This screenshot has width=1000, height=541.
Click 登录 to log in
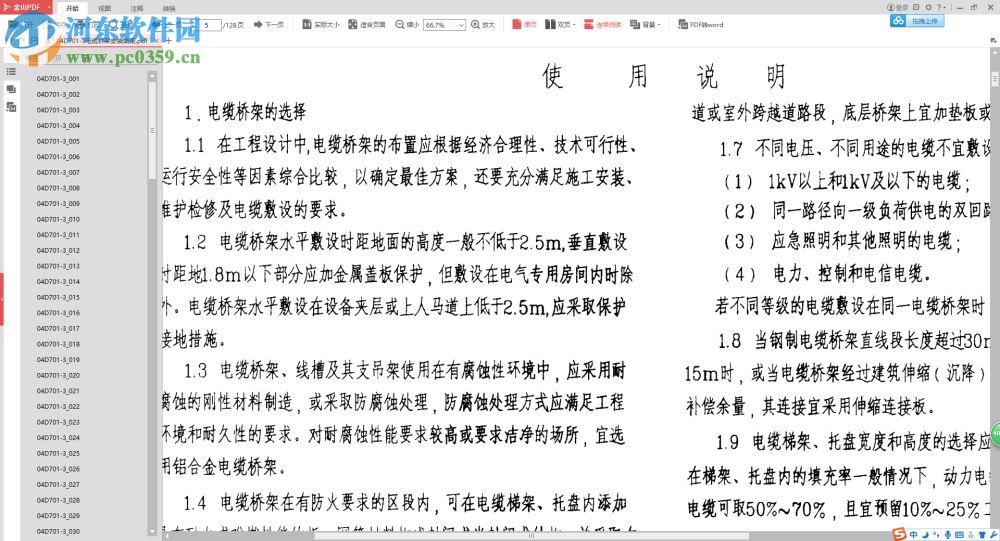(x=897, y=7)
